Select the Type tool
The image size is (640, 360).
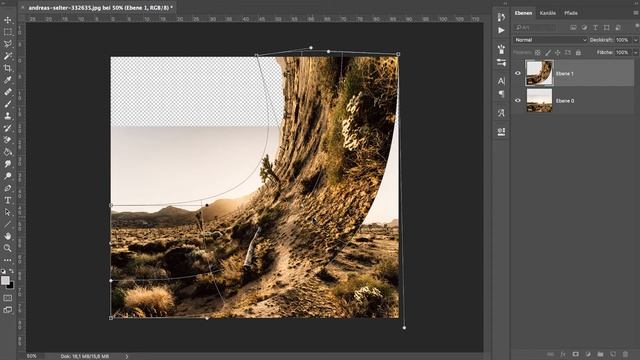[8, 200]
